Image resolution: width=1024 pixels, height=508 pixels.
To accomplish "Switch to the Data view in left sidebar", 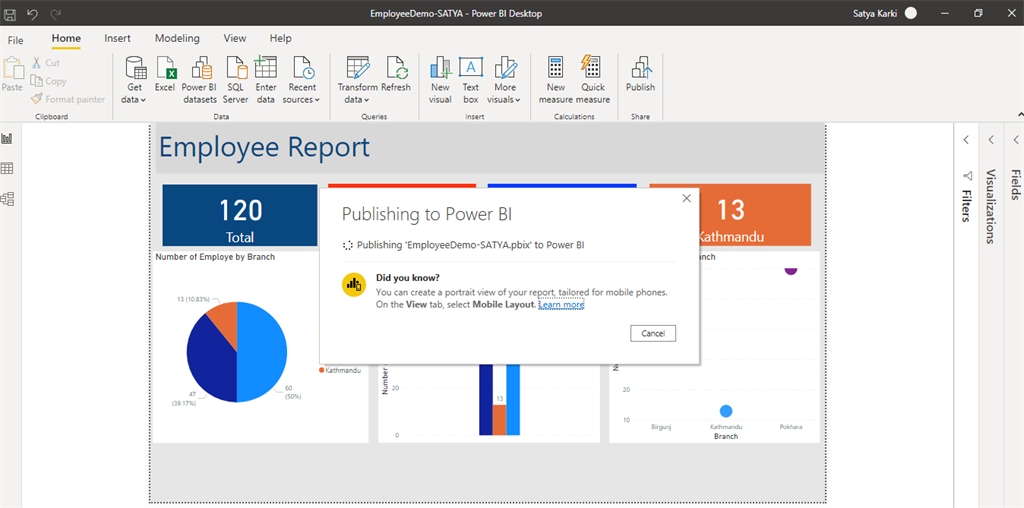I will pyautogui.click(x=8, y=169).
